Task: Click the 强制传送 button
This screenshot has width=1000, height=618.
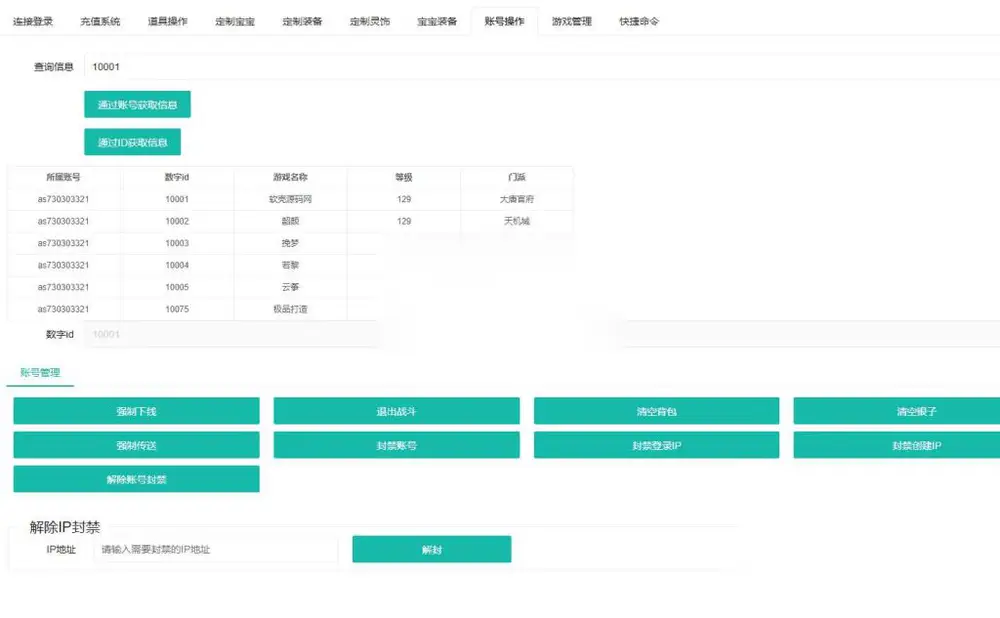Action: point(136,445)
